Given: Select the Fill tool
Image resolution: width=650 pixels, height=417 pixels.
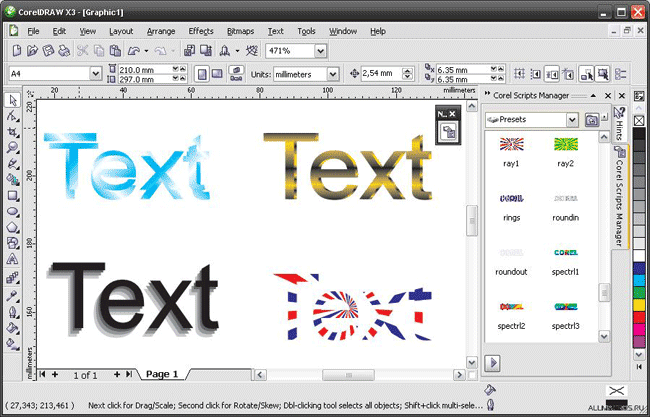Looking at the screenshot, I should (x=12, y=327).
